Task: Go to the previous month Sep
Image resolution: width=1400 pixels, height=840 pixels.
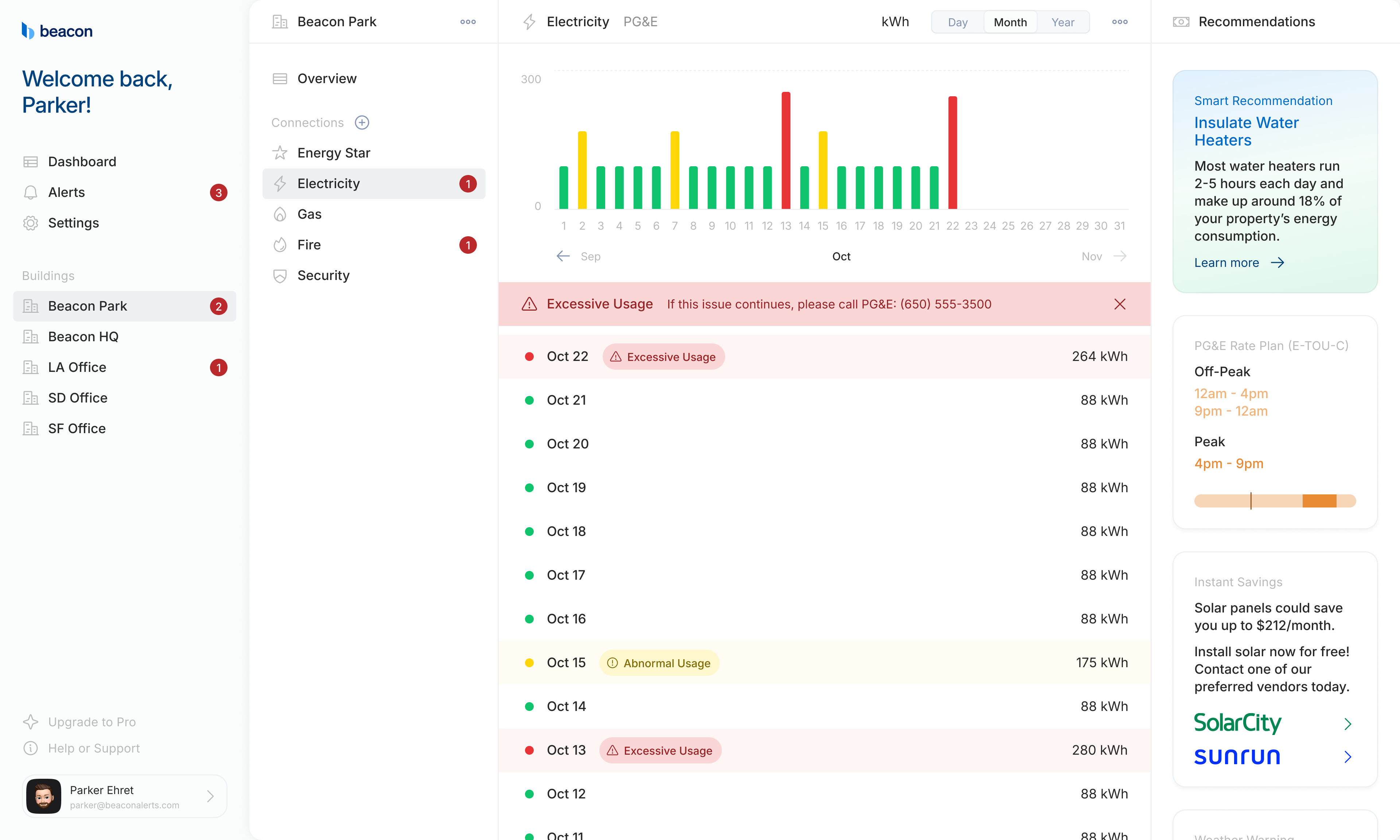Action: (x=578, y=256)
